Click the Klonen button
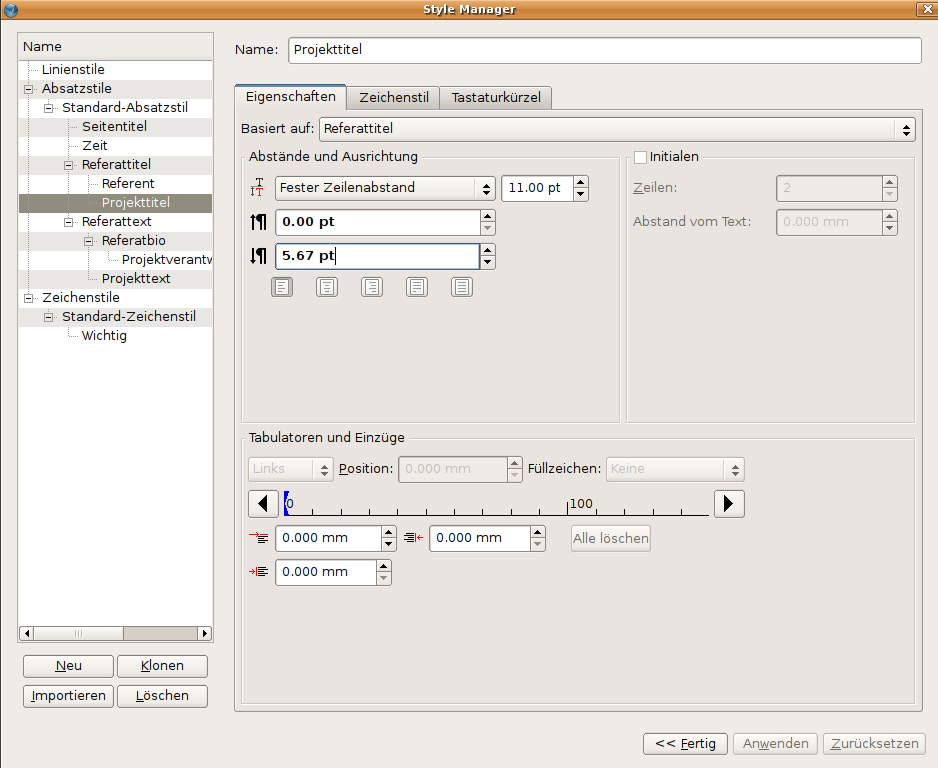938x768 pixels. [x=162, y=666]
